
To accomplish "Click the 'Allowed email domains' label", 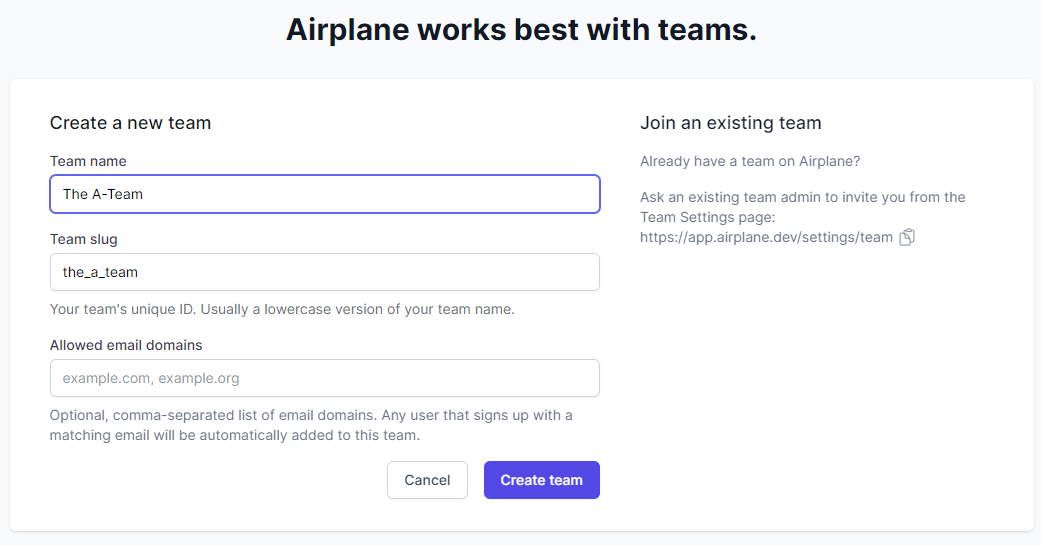I will [x=126, y=345].
